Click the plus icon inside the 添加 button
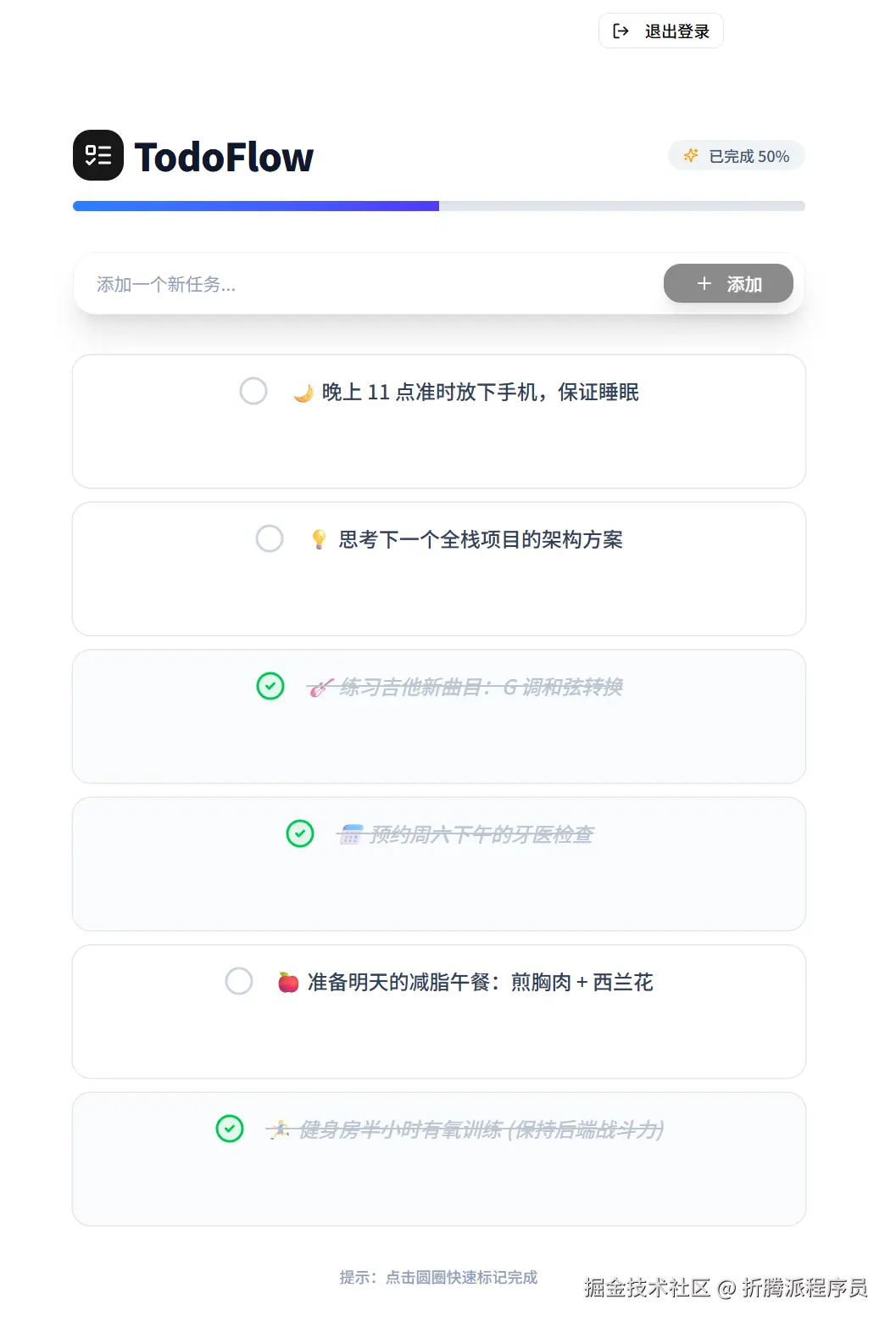 coord(704,283)
